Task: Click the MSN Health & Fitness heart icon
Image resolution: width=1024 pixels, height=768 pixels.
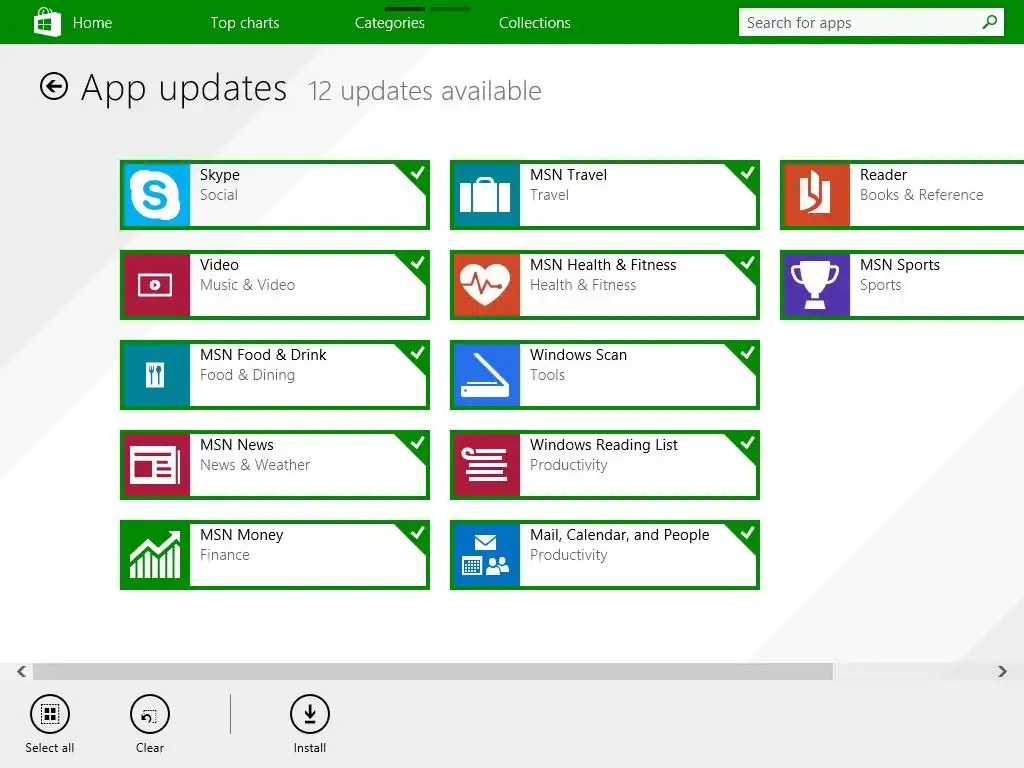Action: [x=485, y=285]
